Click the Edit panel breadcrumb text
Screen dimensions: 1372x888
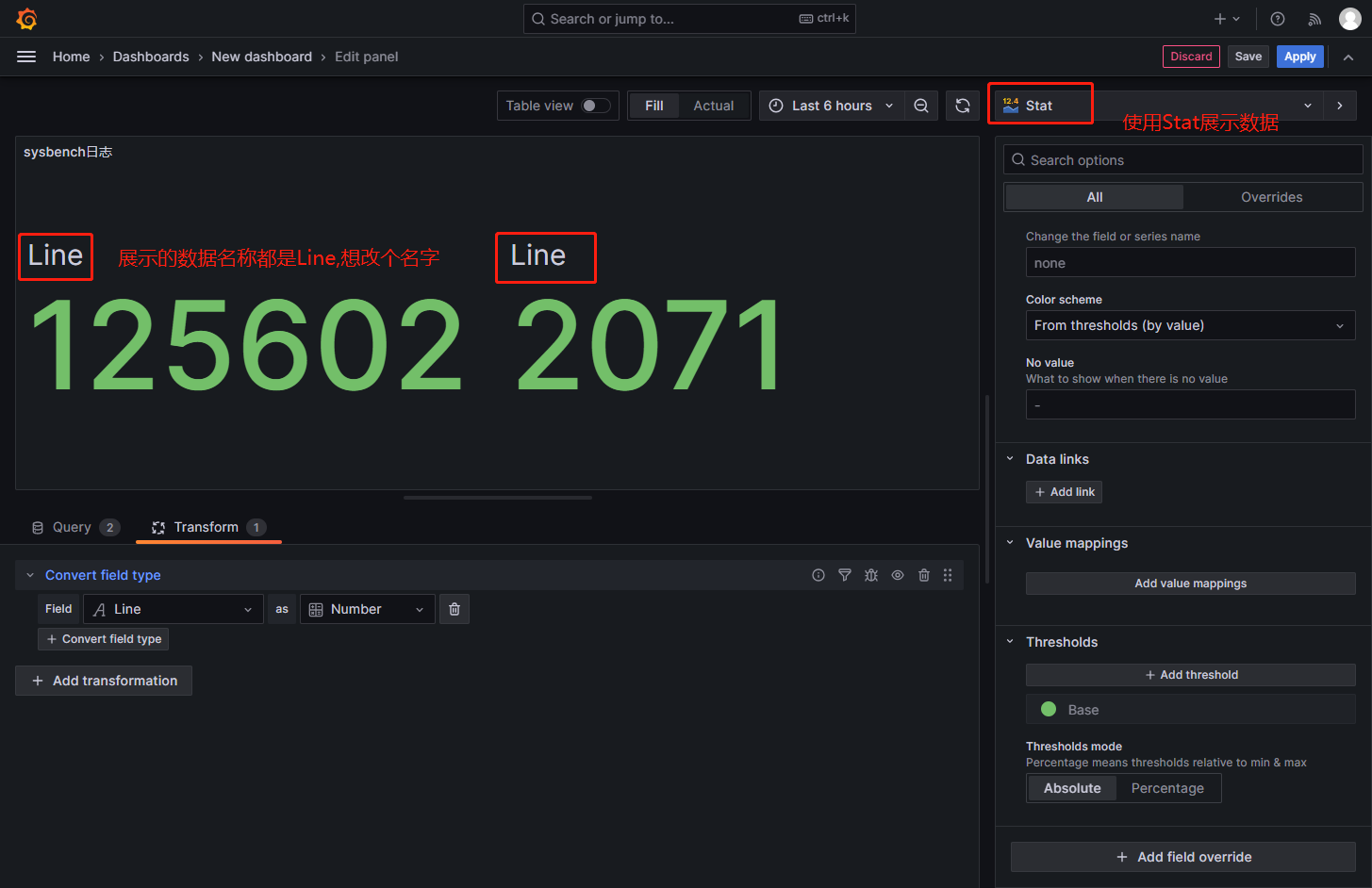point(367,57)
